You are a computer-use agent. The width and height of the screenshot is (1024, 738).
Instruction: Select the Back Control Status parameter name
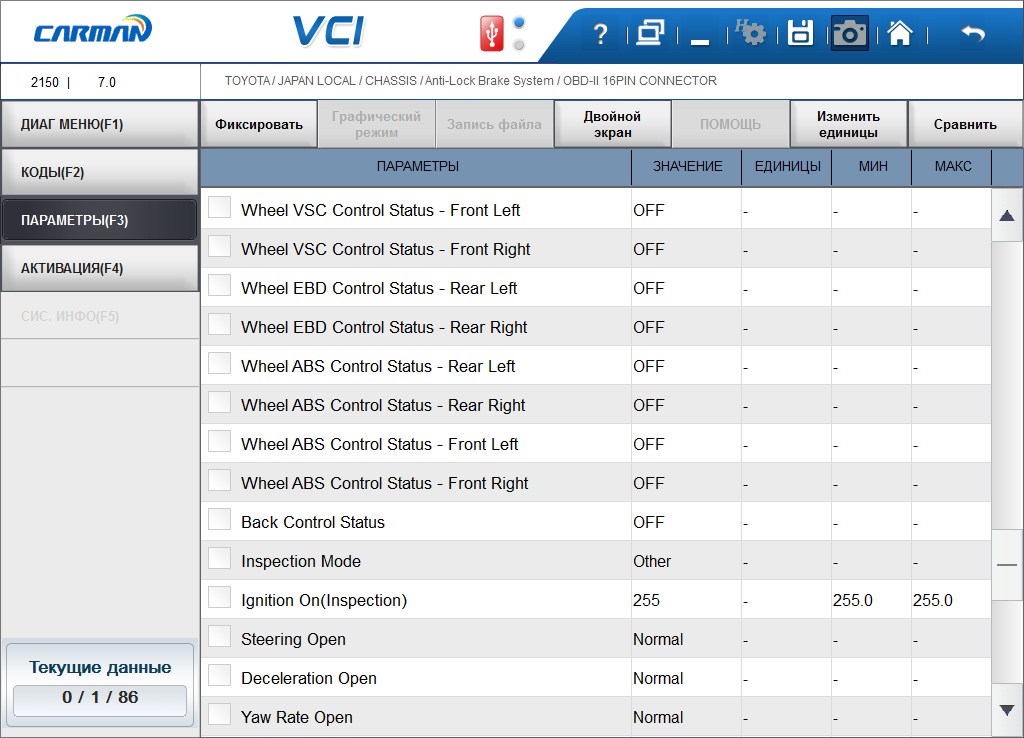pos(313,522)
